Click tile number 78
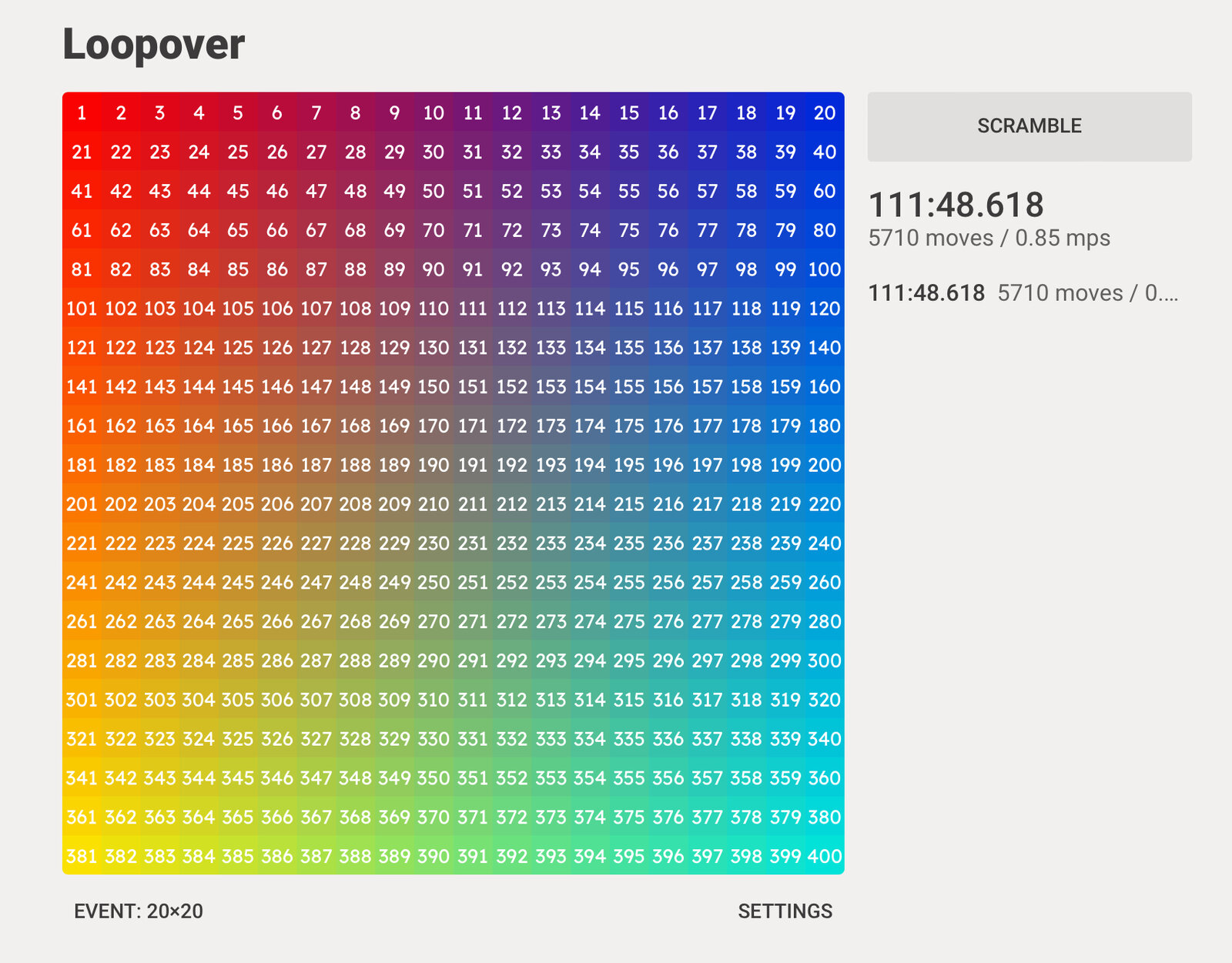The image size is (1232, 963). pos(746,229)
